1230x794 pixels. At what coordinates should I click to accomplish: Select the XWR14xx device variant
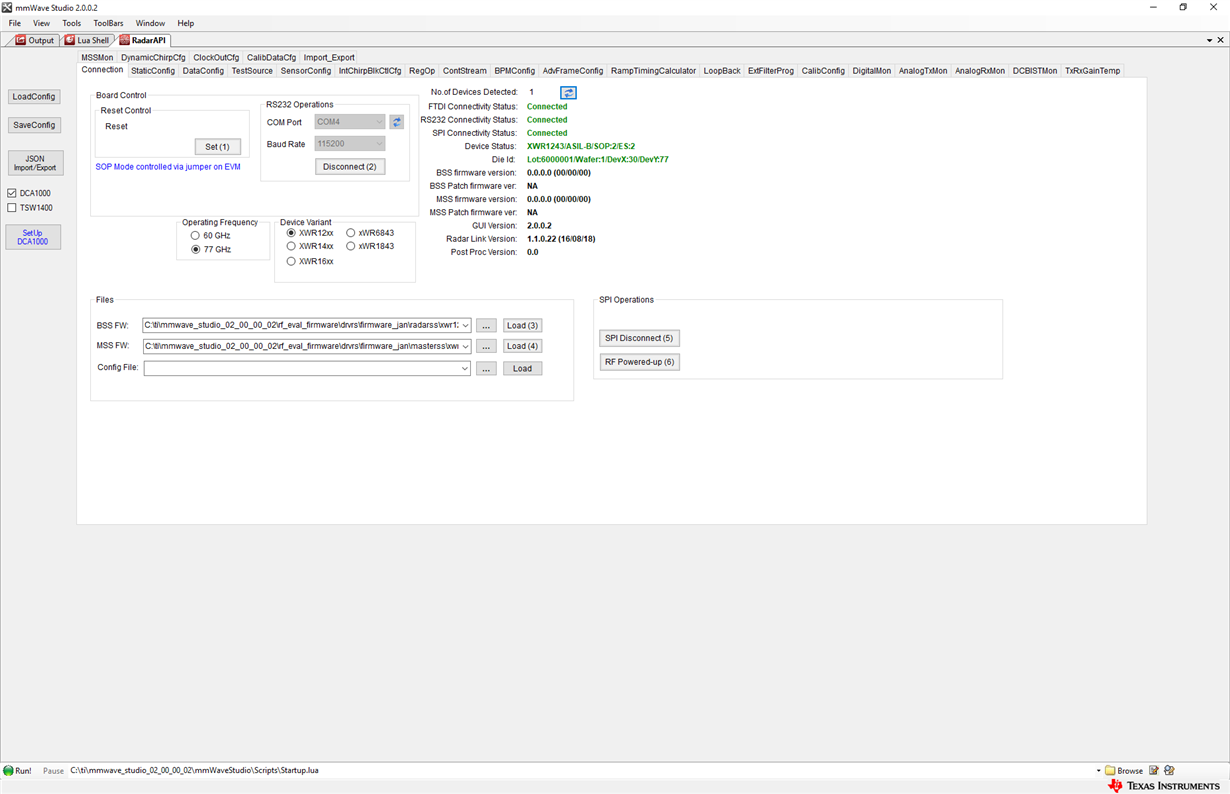pos(291,246)
